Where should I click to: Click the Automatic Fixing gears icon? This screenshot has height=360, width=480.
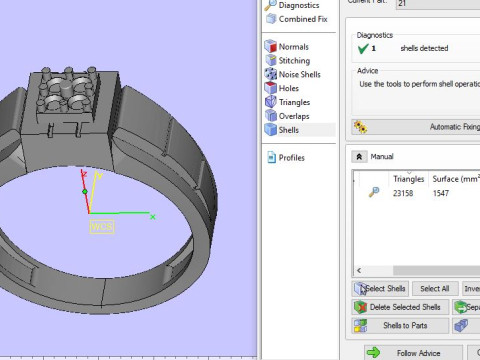tap(360, 127)
